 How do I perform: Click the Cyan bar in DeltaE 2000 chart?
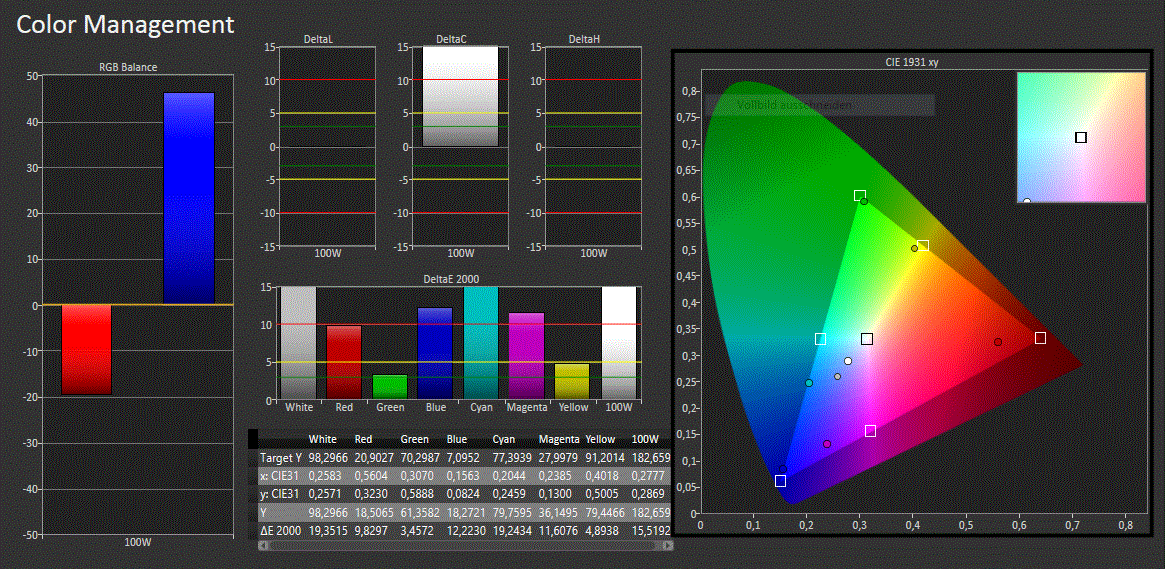[481, 343]
